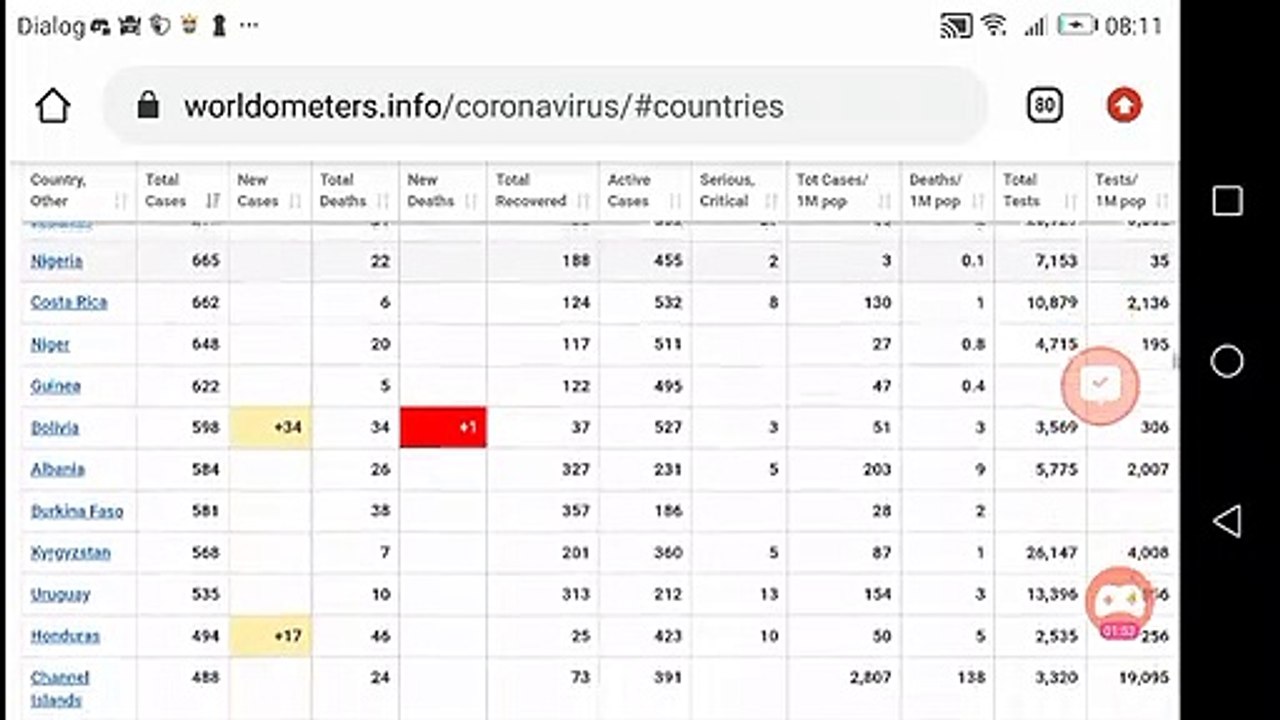Tap the Android back triangle button

(1227, 521)
